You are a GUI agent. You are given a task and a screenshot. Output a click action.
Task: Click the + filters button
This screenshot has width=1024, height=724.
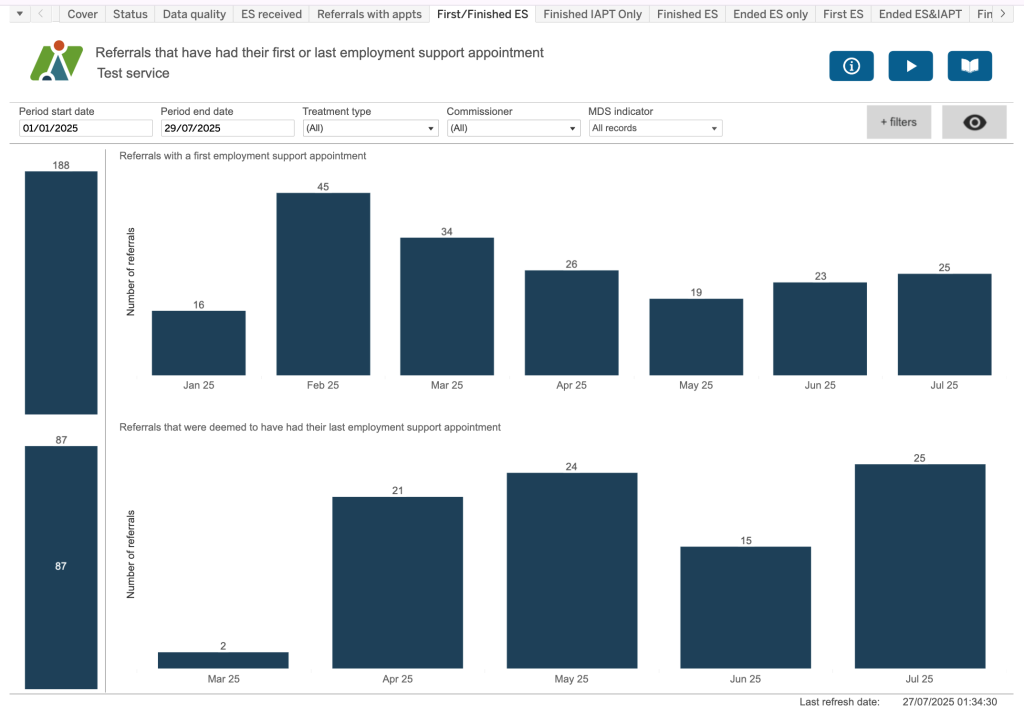[x=898, y=122]
